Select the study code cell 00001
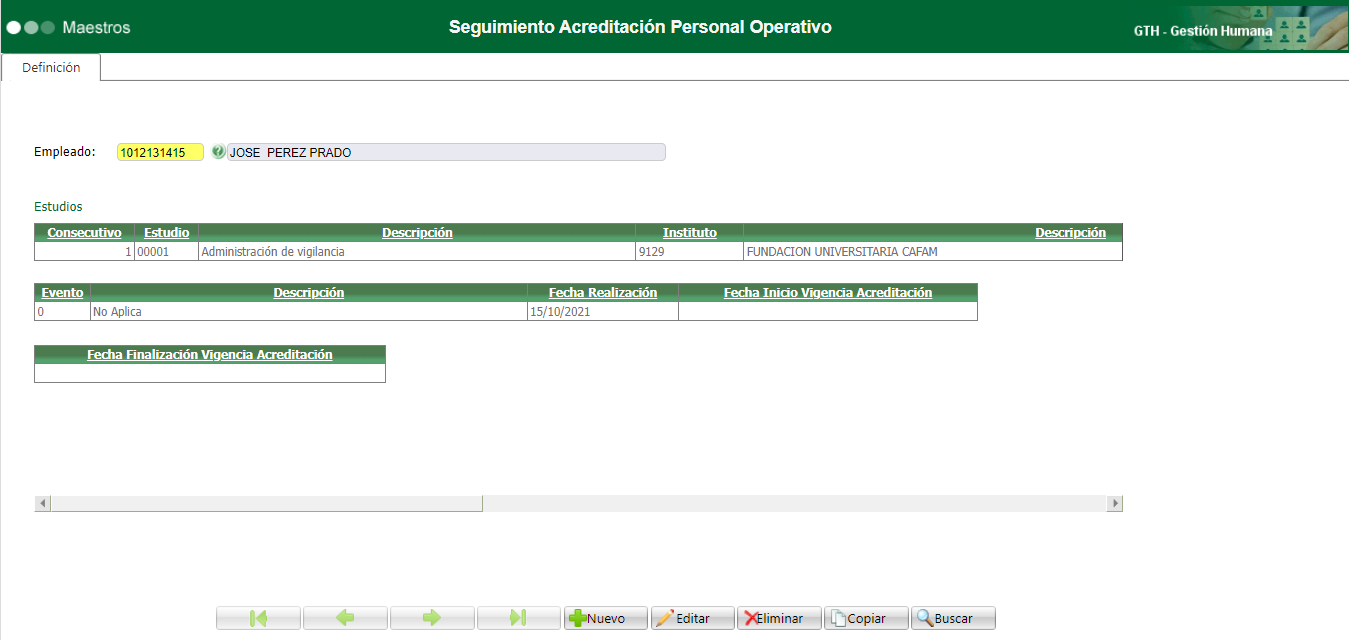This screenshot has width=1349, height=640. coord(166,252)
